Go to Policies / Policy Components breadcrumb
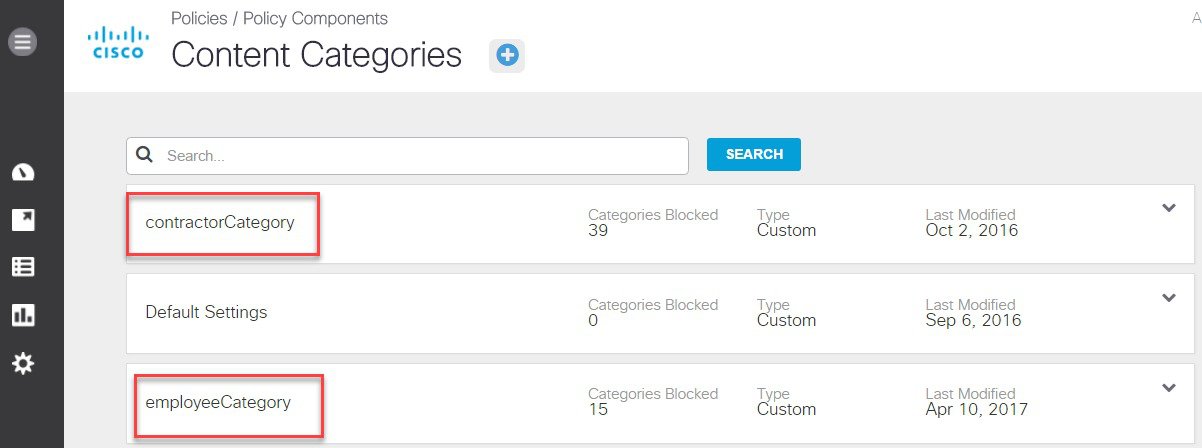This screenshot has height=448, width=1202. click(x=280, y=18)
